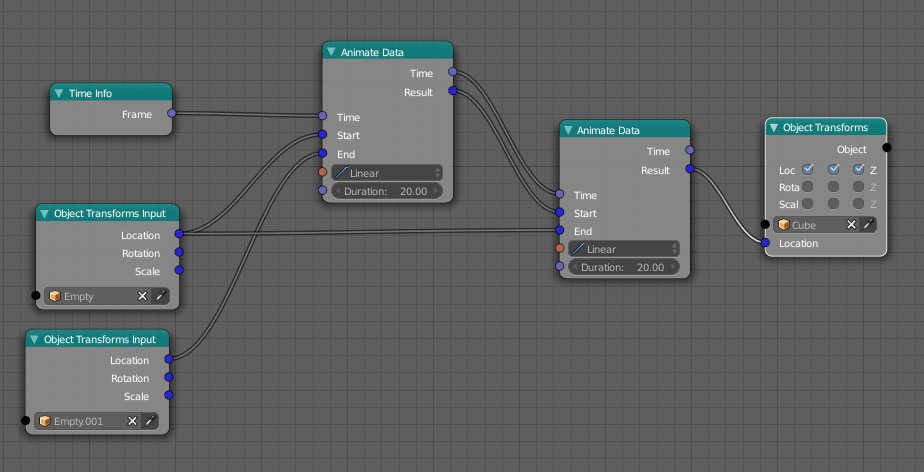This screenshot has width=924, height=472.
Task: Open Linear interpolation dropdown in second Animate Data
Action: (623, 249)
